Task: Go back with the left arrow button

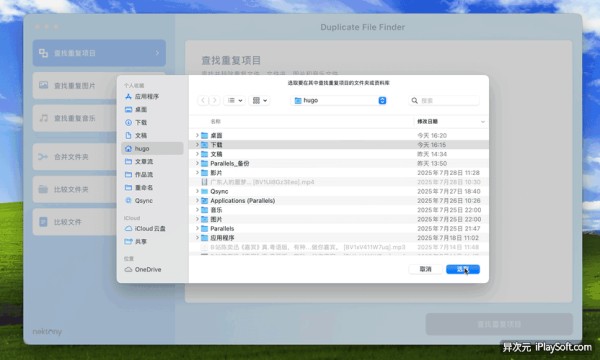Action: 203,100
